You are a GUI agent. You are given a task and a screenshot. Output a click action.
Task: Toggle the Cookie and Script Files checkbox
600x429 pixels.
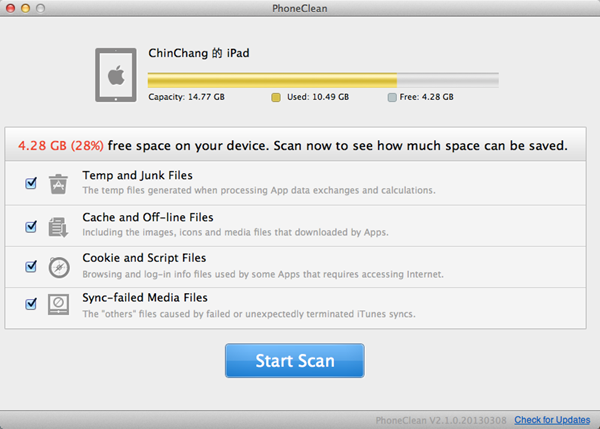click(31, 266)
